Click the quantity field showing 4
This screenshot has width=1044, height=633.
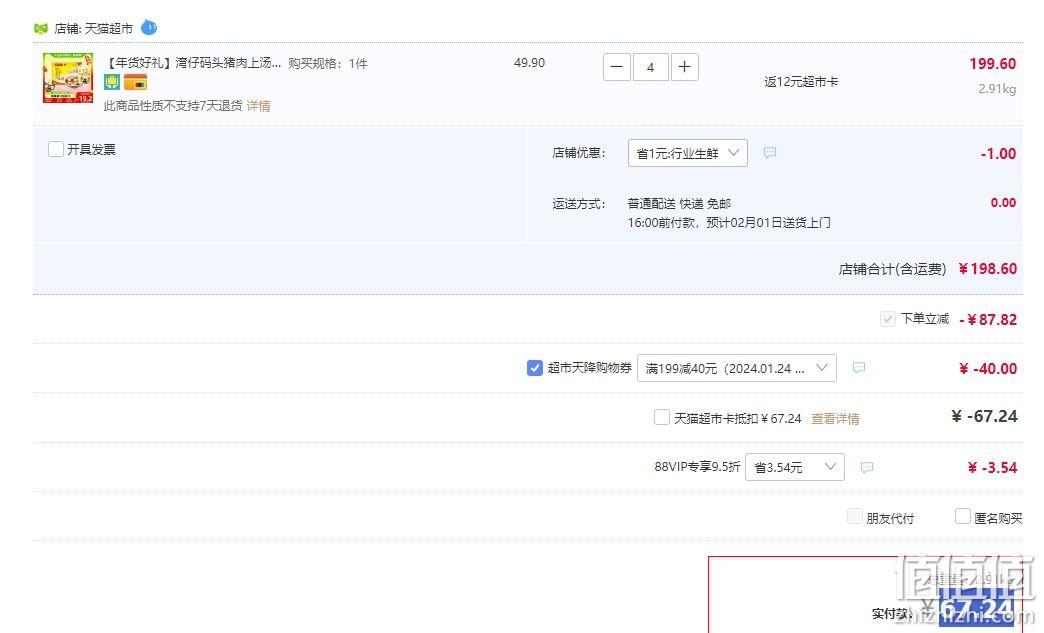pos(651,67)
